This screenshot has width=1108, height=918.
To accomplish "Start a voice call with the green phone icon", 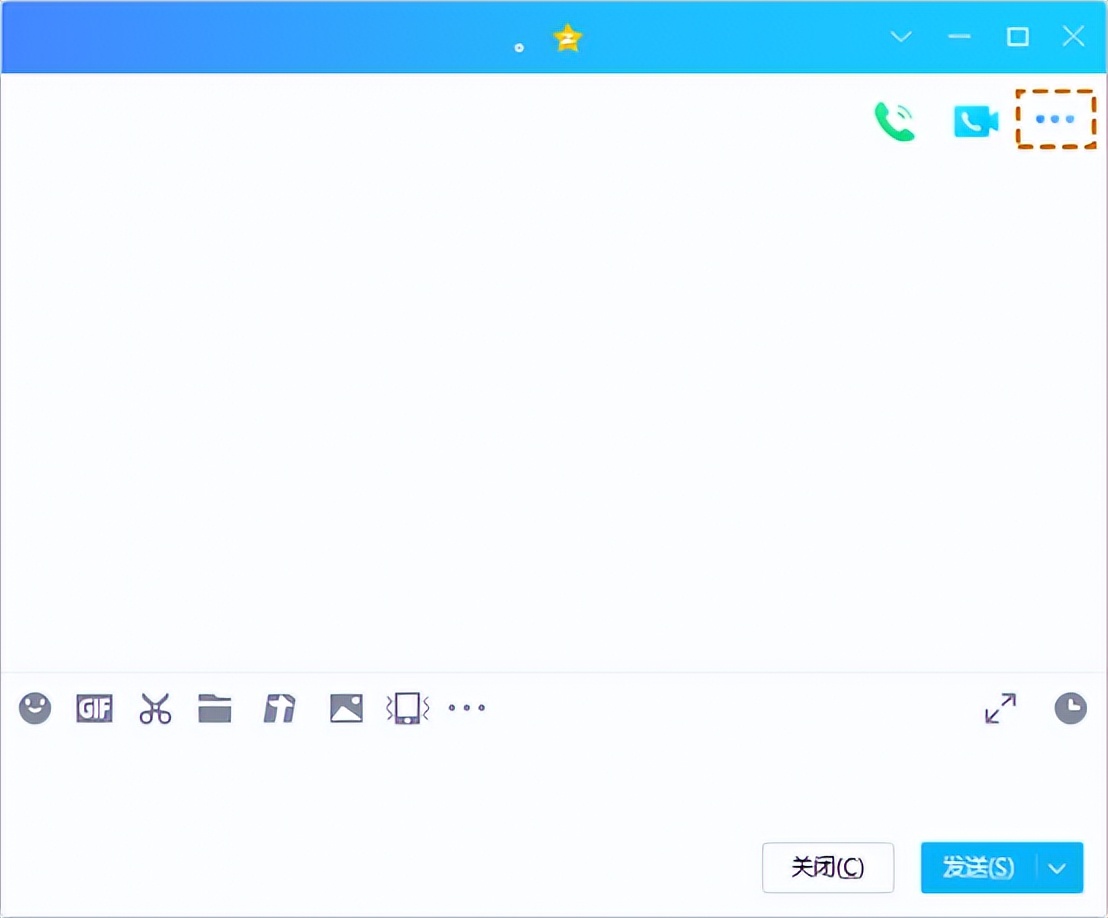I will [895, 122].
